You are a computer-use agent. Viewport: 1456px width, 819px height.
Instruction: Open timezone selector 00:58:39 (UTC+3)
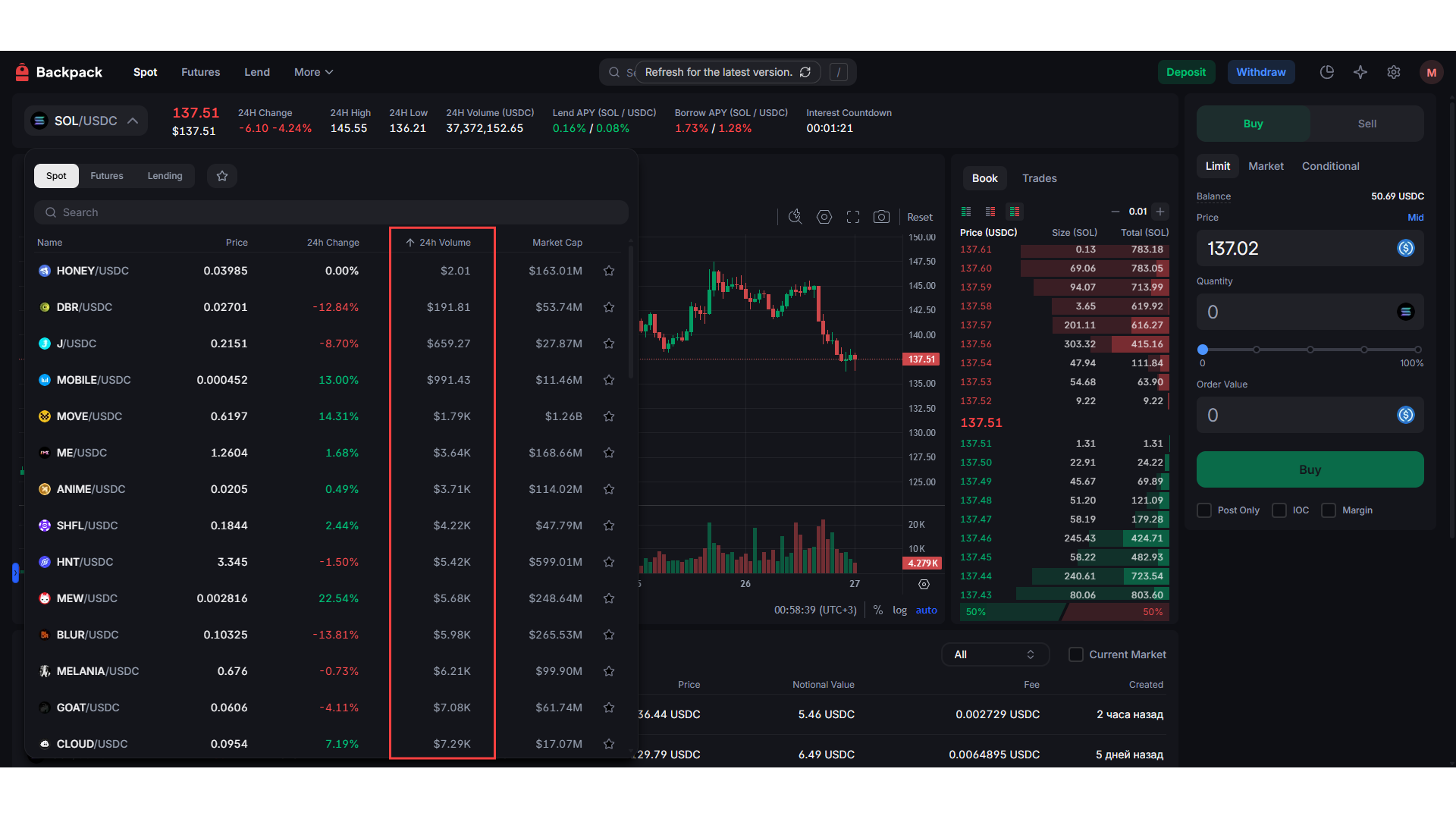(815, 610)
